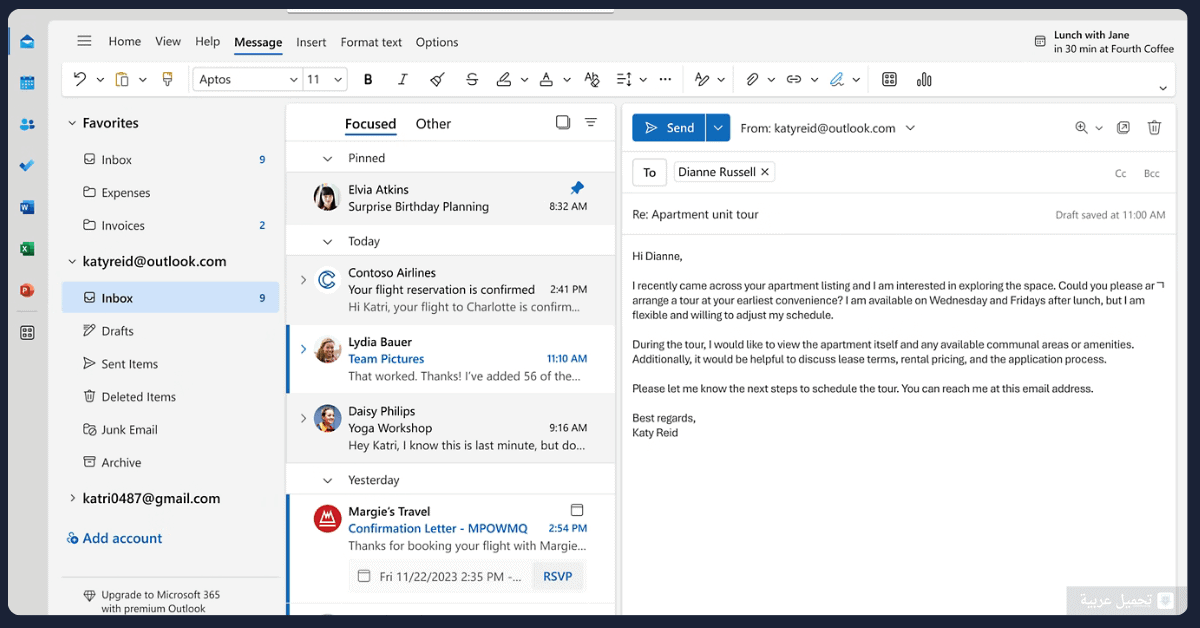Launch PowerPoint from the left rail
The height and width of the screenshot is (628, 1200).
click(27, 290)
